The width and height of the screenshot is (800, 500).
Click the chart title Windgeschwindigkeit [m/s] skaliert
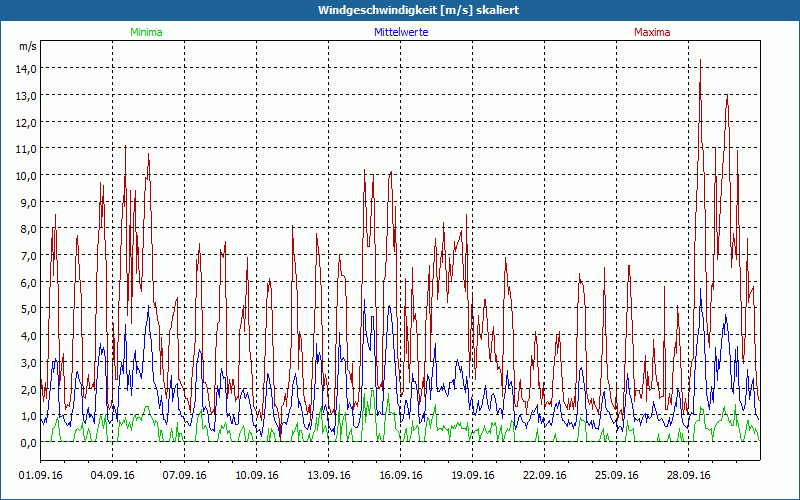[418, 10]
